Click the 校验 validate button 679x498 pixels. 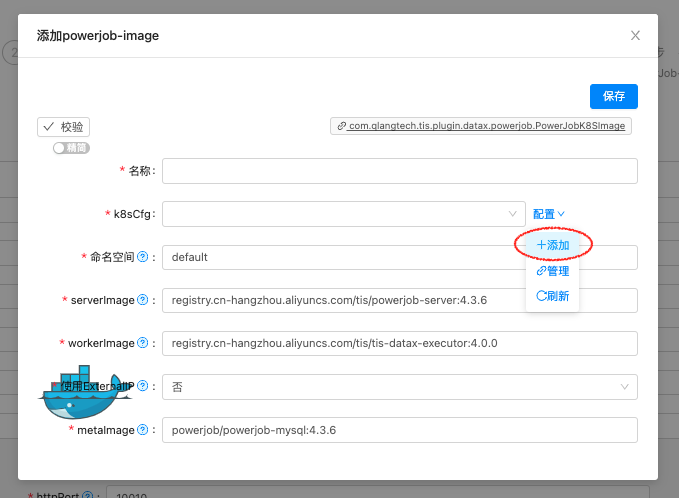pos(63,127)
